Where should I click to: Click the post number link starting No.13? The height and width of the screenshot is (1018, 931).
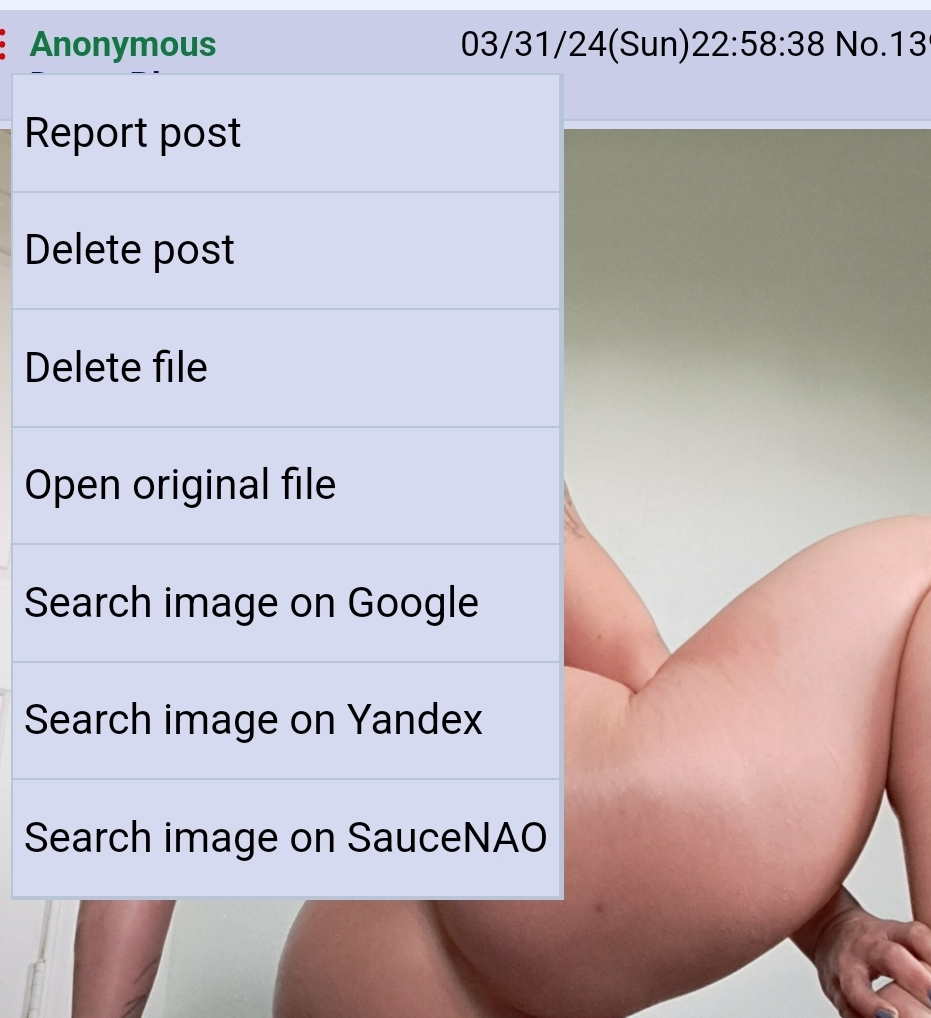click(x=883, y=44)
